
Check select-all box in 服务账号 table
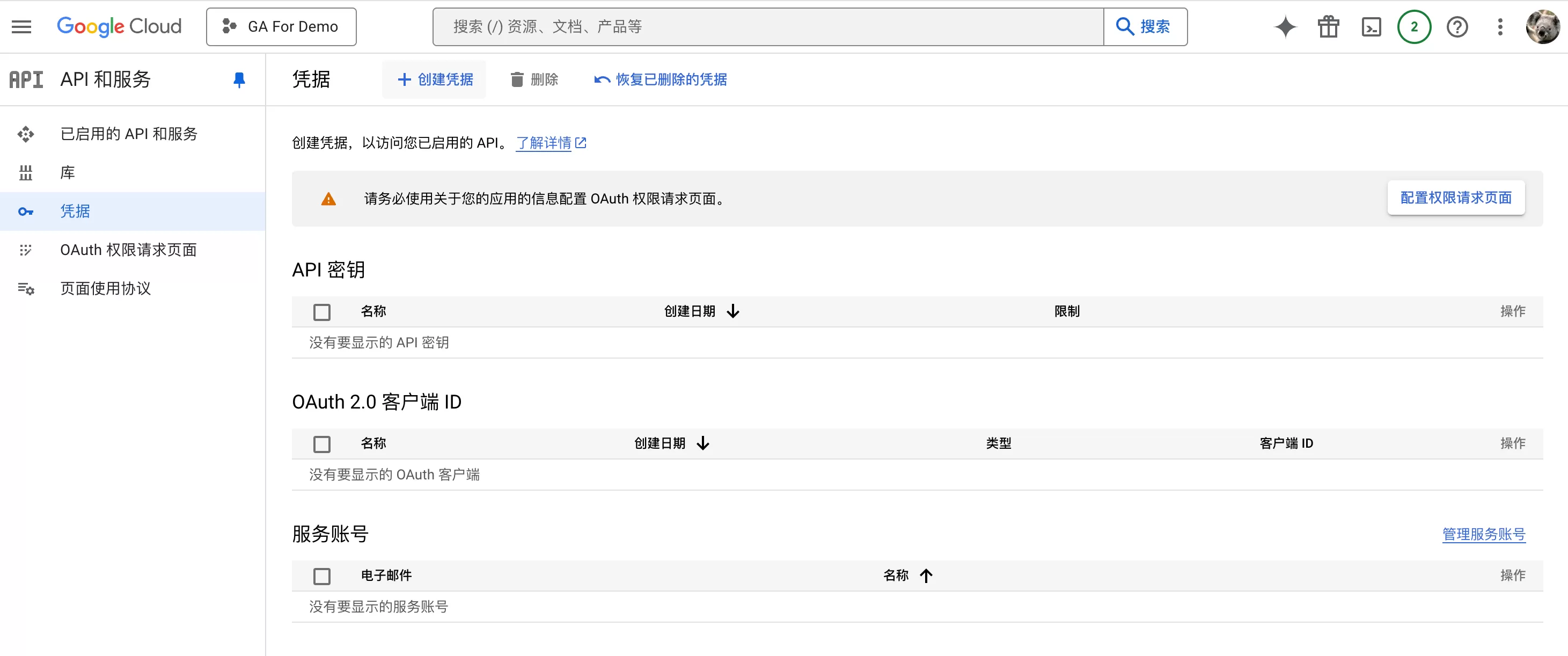point(322,577)
